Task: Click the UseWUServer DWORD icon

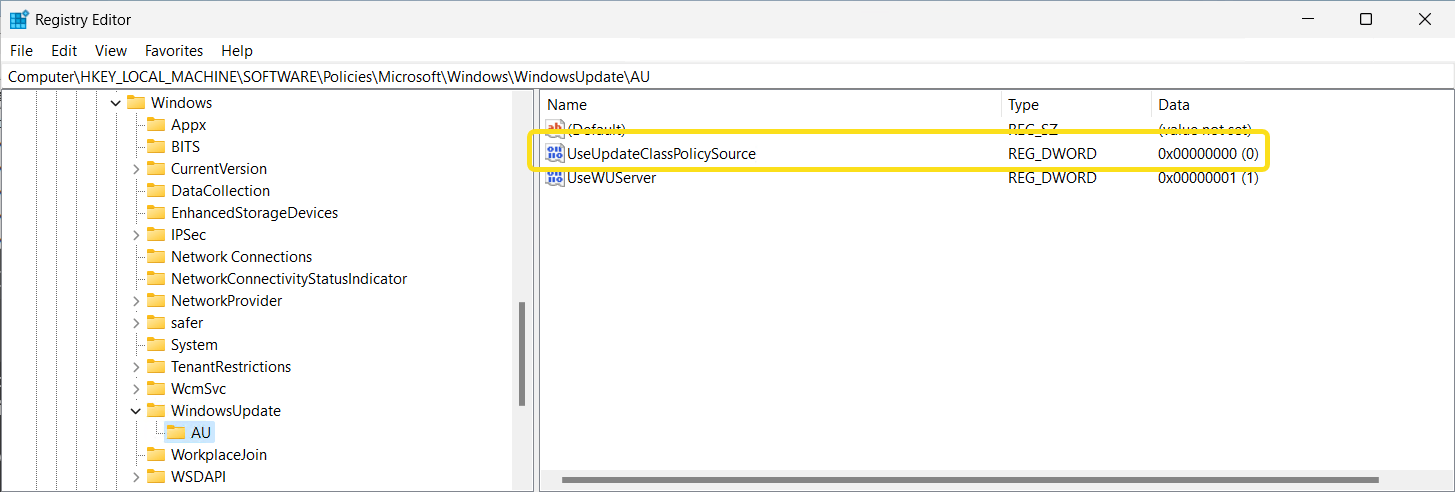Action: point(555,178)
